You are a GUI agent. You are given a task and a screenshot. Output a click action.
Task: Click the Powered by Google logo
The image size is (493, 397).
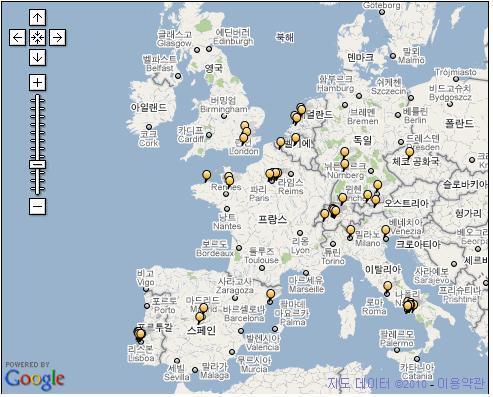point(34,376)
